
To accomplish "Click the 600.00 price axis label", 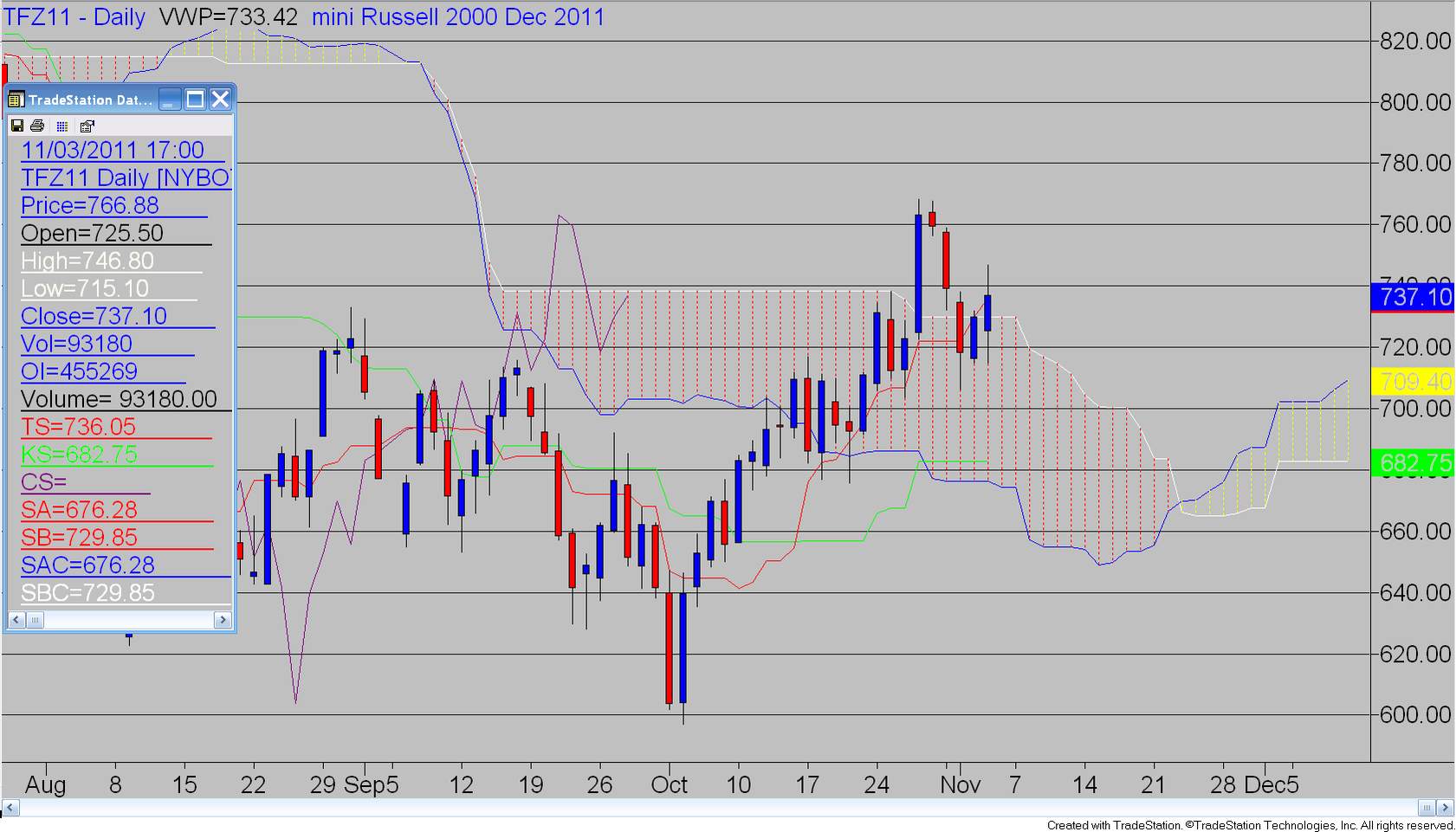I will [1415, 715].
